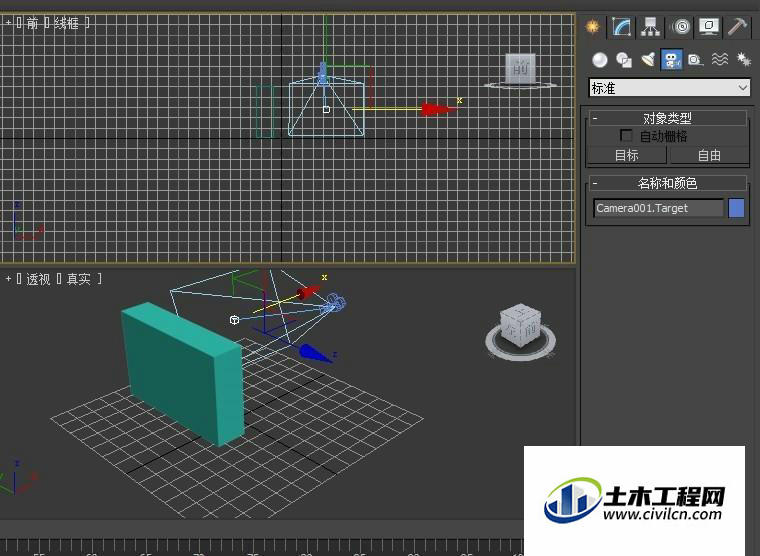Open the 线框 shading mode menu
The width and height of the screenshot is (760, 556).
pos(66,23)
